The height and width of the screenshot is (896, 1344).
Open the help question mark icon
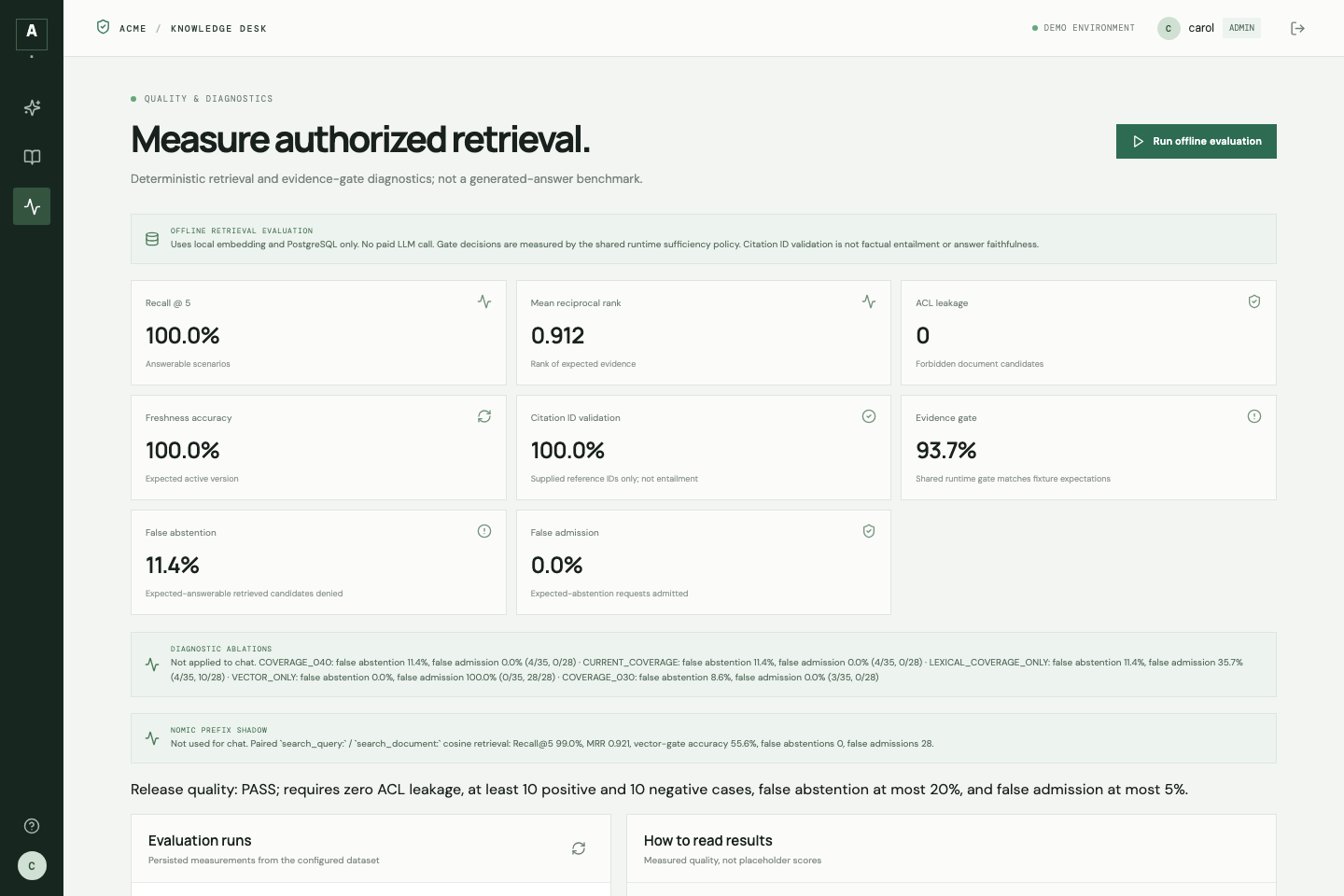click(32, 826)
